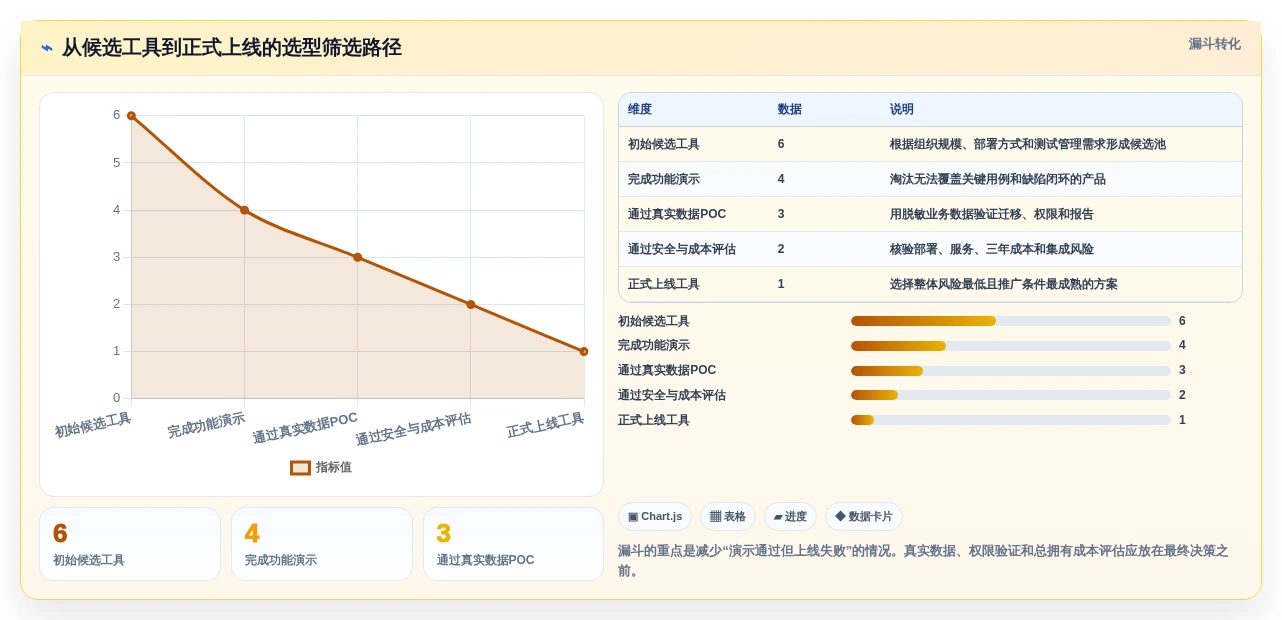Open the data card showing 4 完成功能演示
The width and height of the screenshot is (1282, 620).
click(x=322, y=544)
